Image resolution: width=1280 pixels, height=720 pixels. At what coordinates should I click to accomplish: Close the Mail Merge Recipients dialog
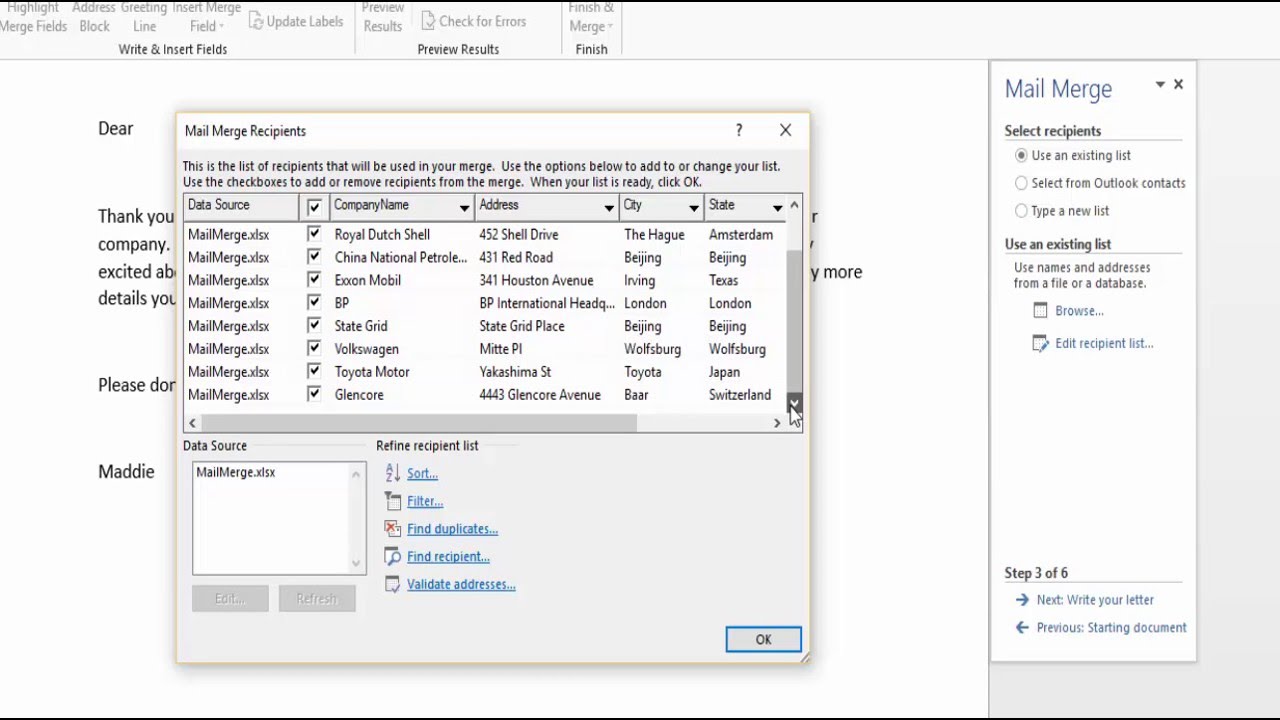pyautogui.click(x=785, y=130)
